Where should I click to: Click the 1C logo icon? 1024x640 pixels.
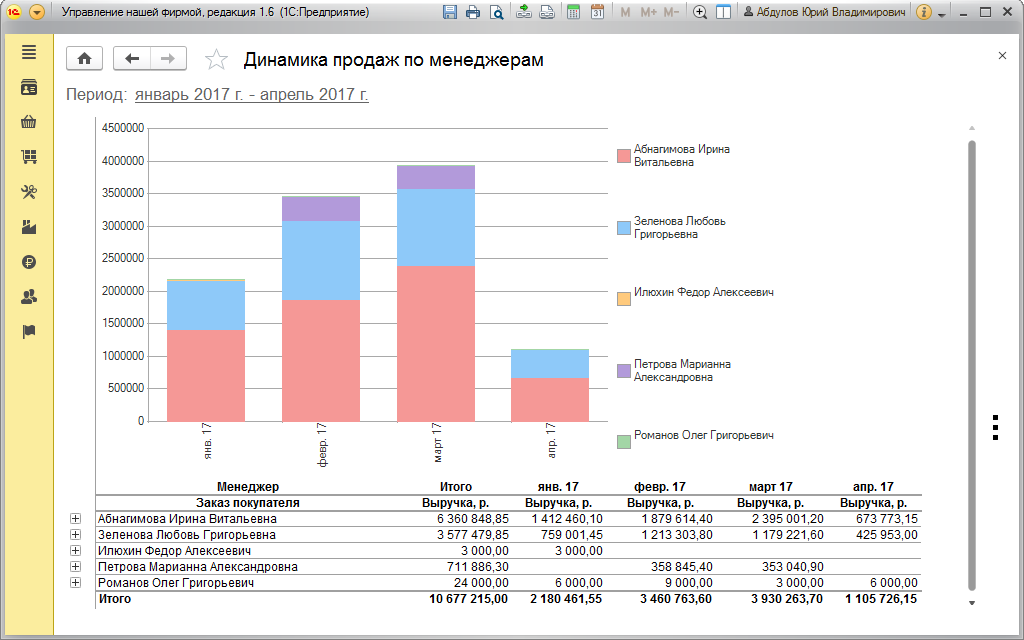(x=14, y=12)
